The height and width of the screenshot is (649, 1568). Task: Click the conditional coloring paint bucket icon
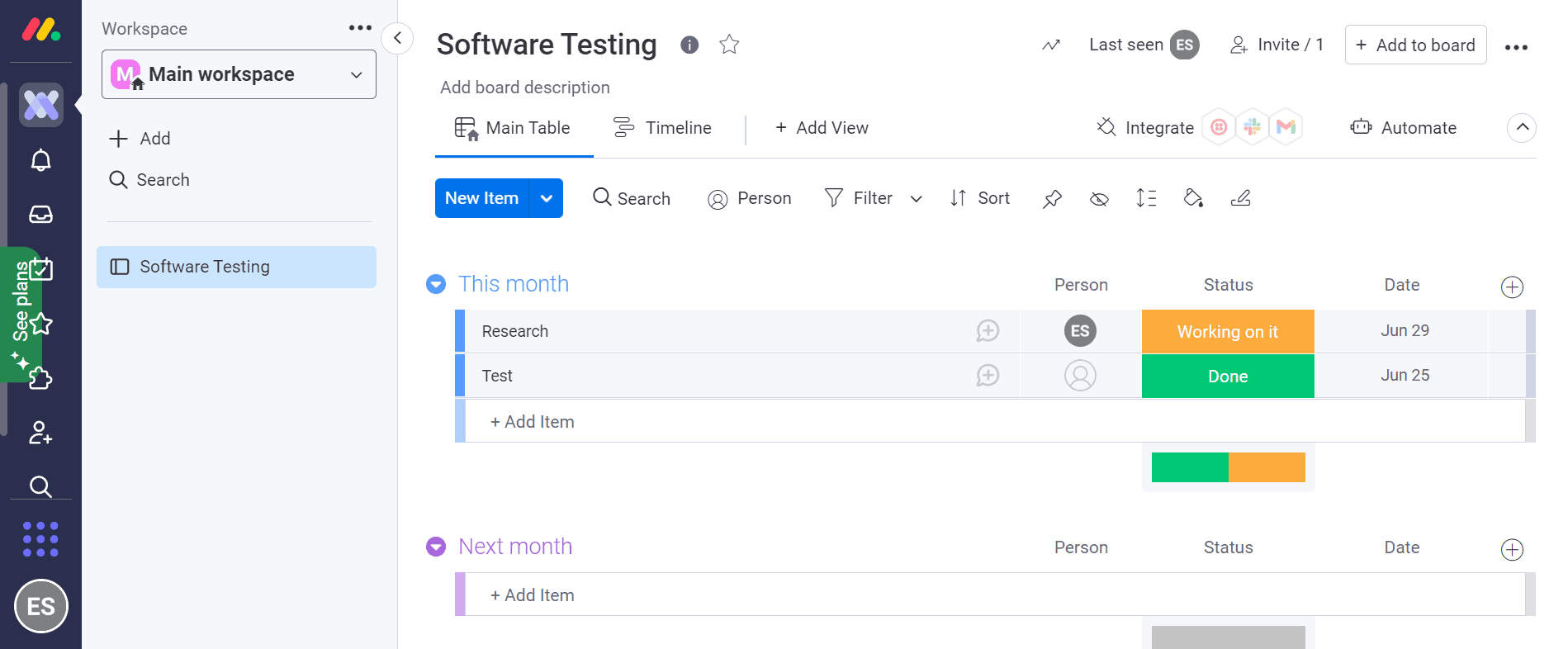point(1193,198)
